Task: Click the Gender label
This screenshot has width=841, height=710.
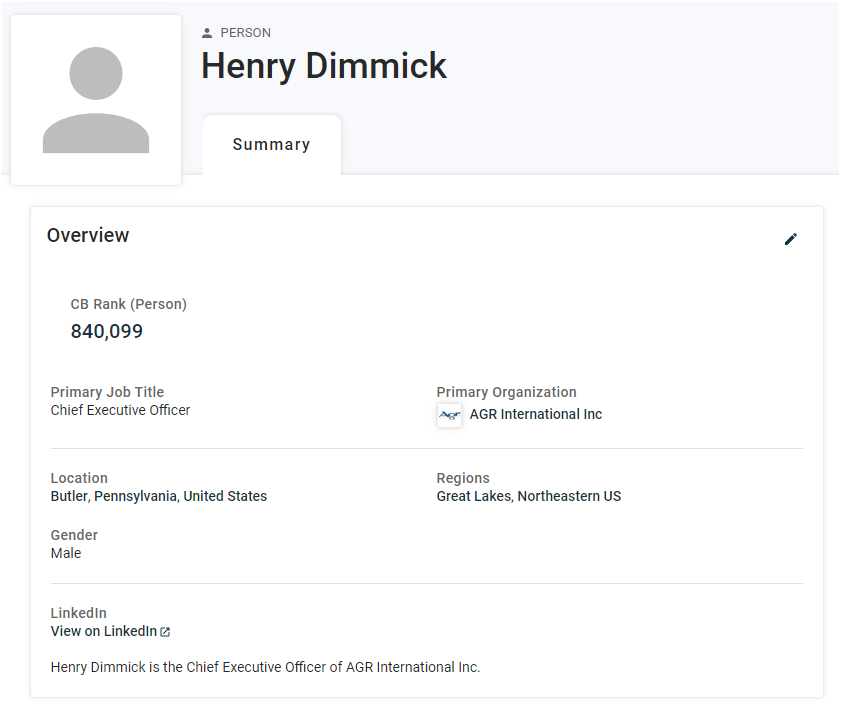Action: click(x=74, y=535)
